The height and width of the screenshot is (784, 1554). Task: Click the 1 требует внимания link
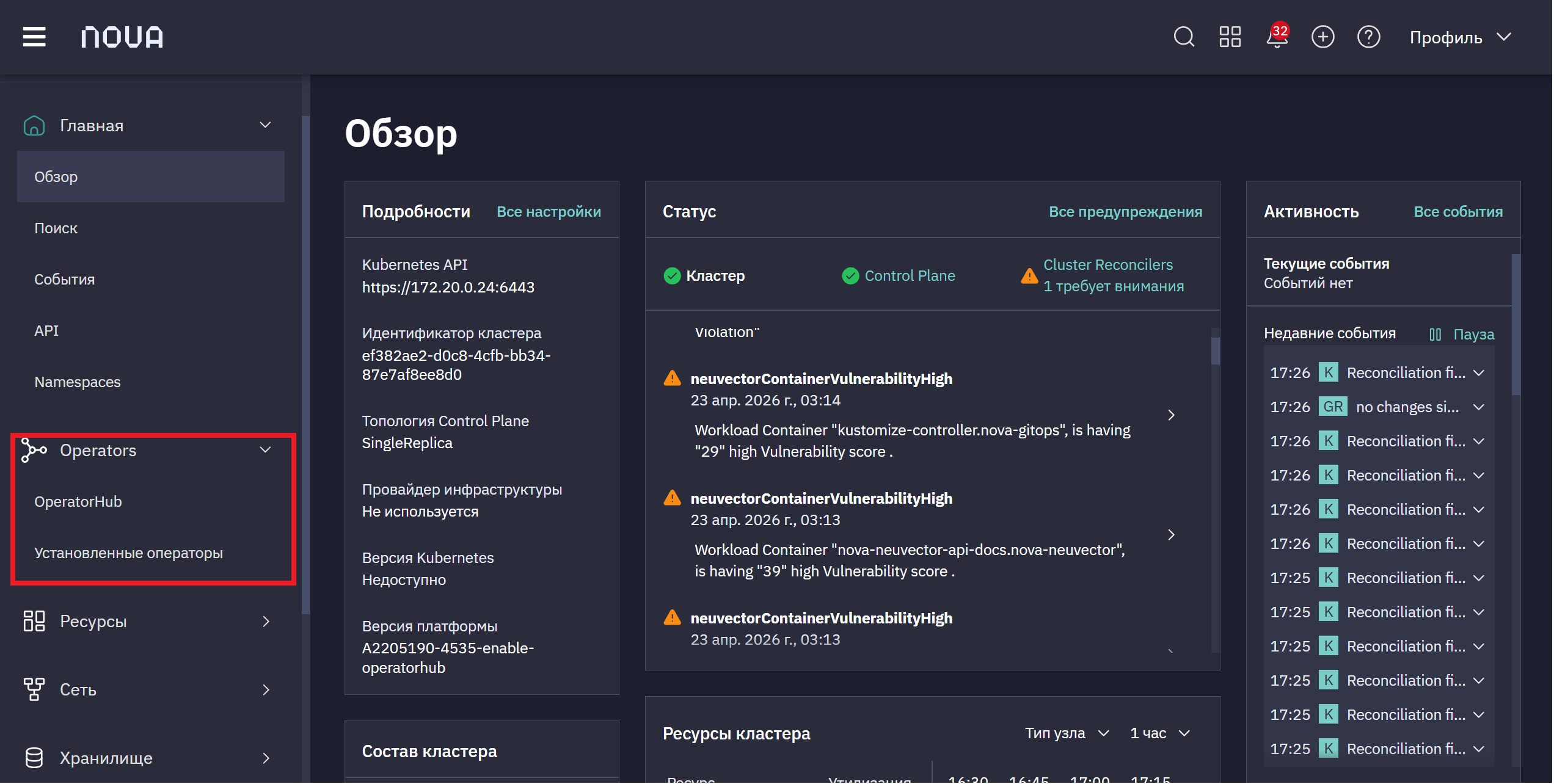1114,286
